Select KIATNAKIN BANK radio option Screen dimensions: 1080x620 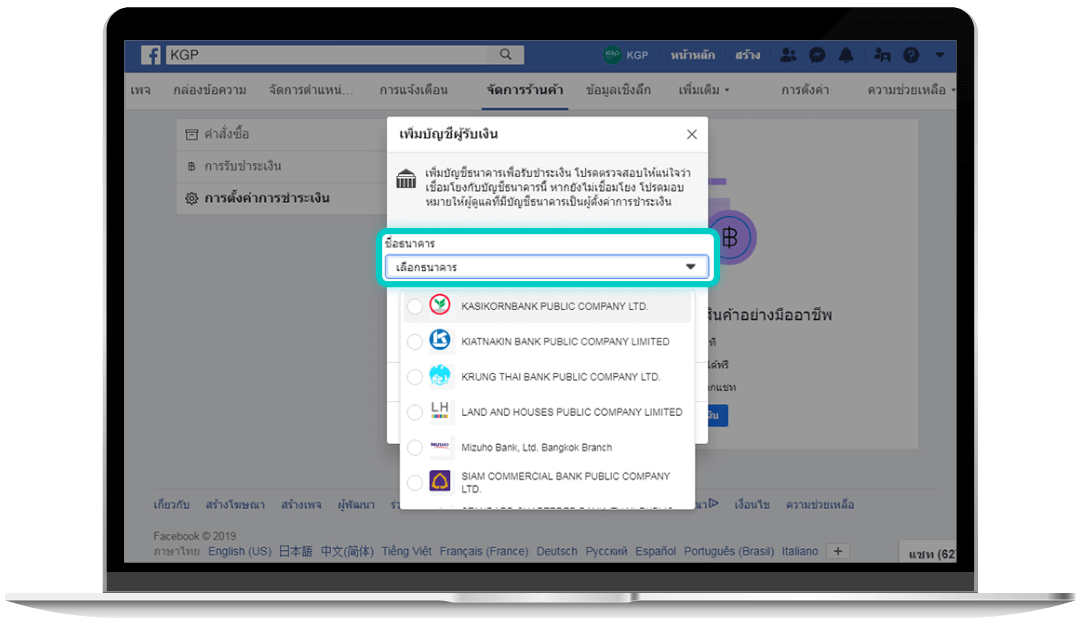[415, 342]
